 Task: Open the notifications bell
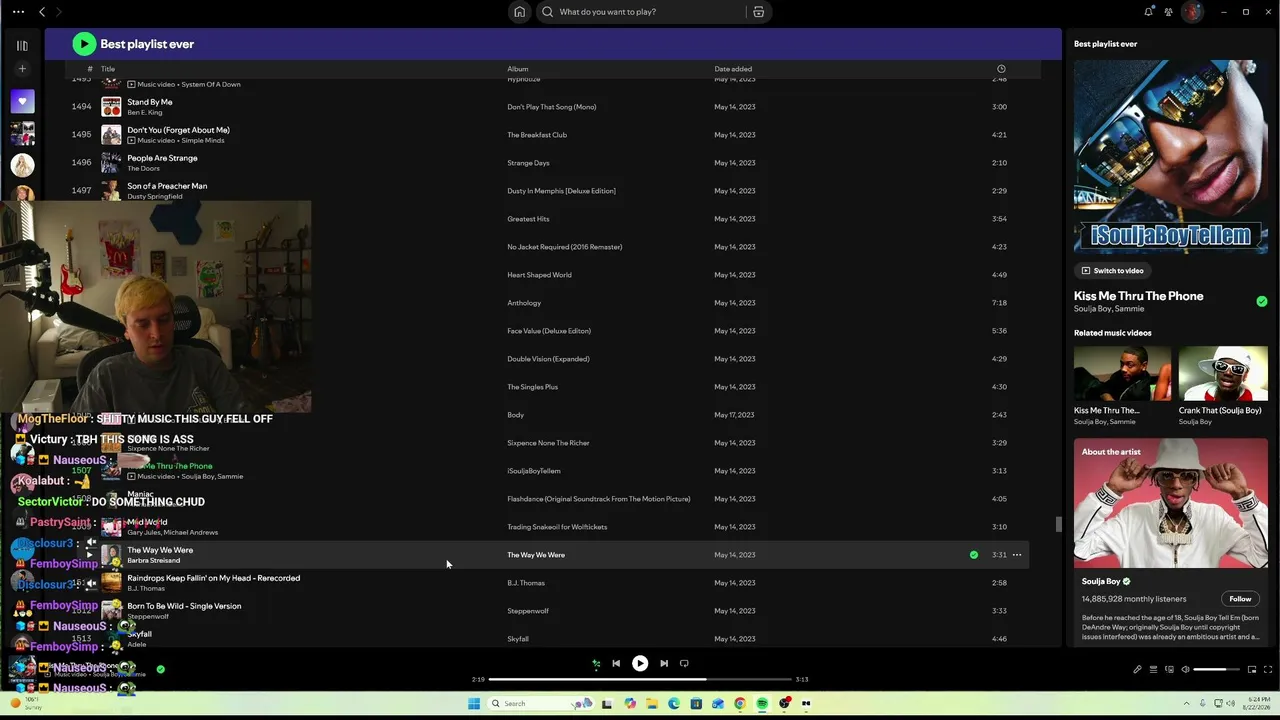click(x=1148, y=12)
